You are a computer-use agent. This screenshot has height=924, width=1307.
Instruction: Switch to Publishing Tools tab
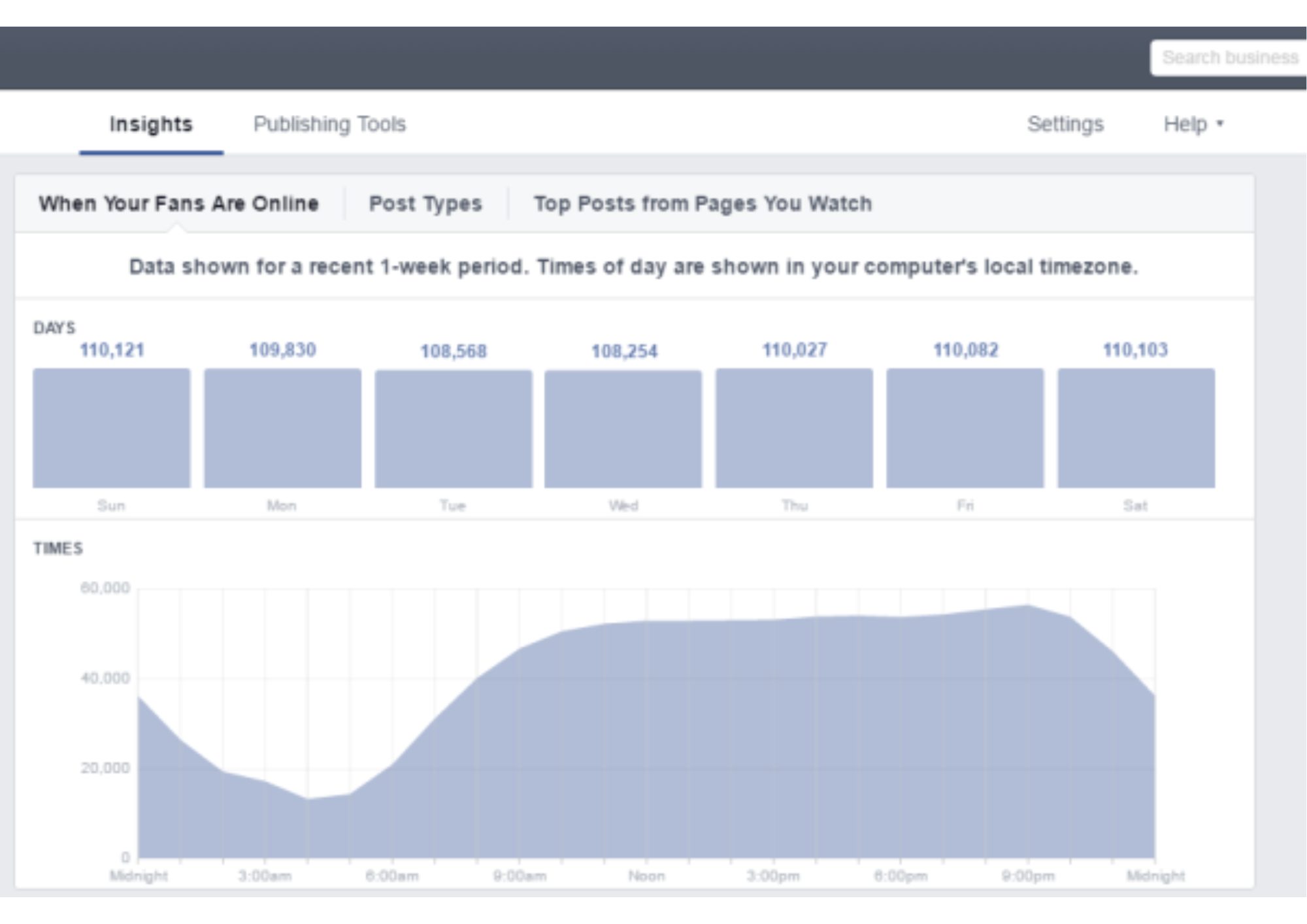329,124
